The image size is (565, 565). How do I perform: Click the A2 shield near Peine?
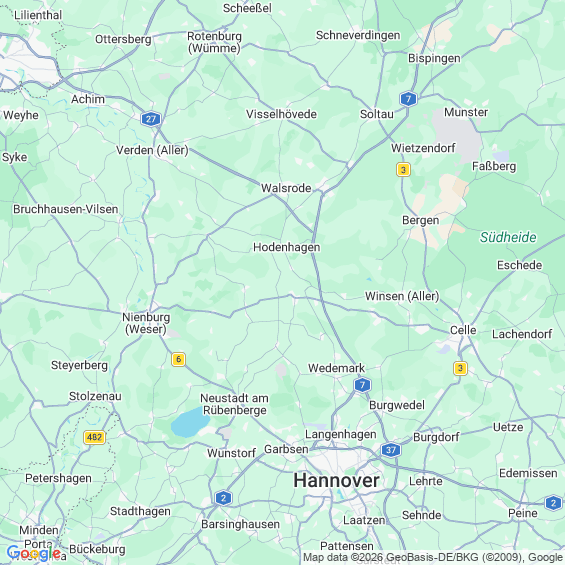pos(553,503)
